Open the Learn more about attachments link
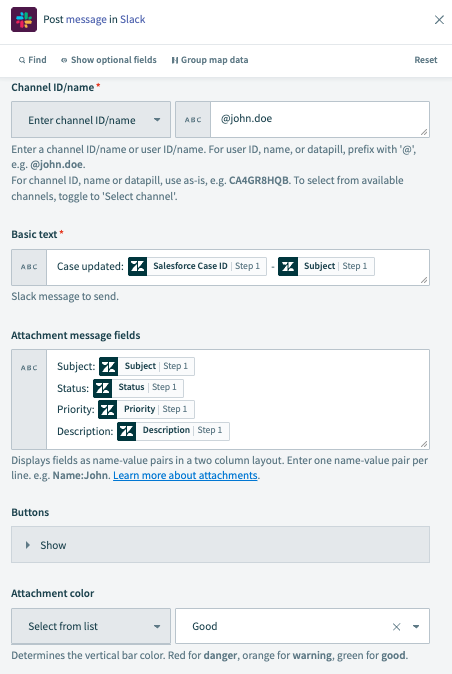This screenshot has height=674, width=452. [x=185, y=475]
